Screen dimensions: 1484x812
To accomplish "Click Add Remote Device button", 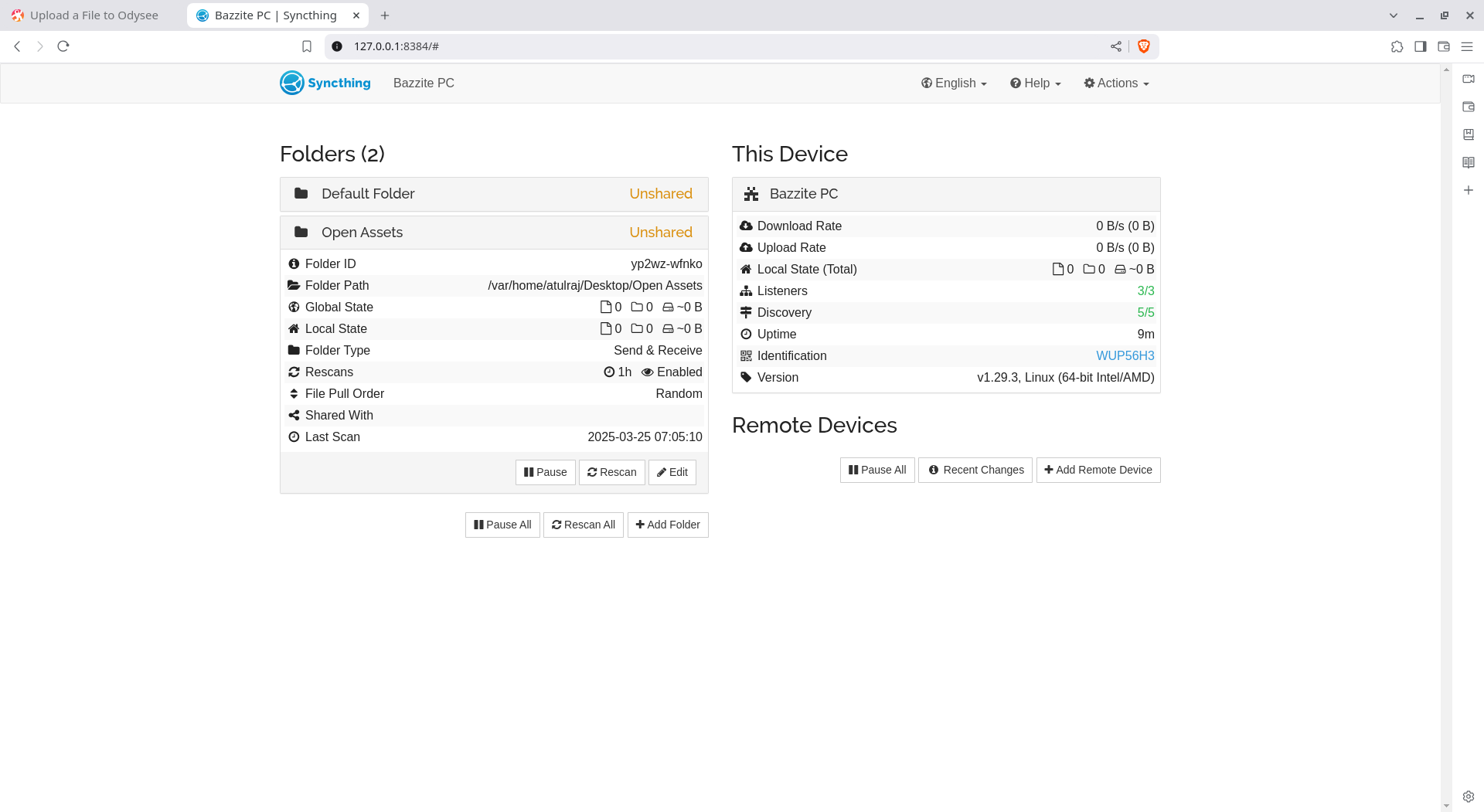I will 1098,470.
